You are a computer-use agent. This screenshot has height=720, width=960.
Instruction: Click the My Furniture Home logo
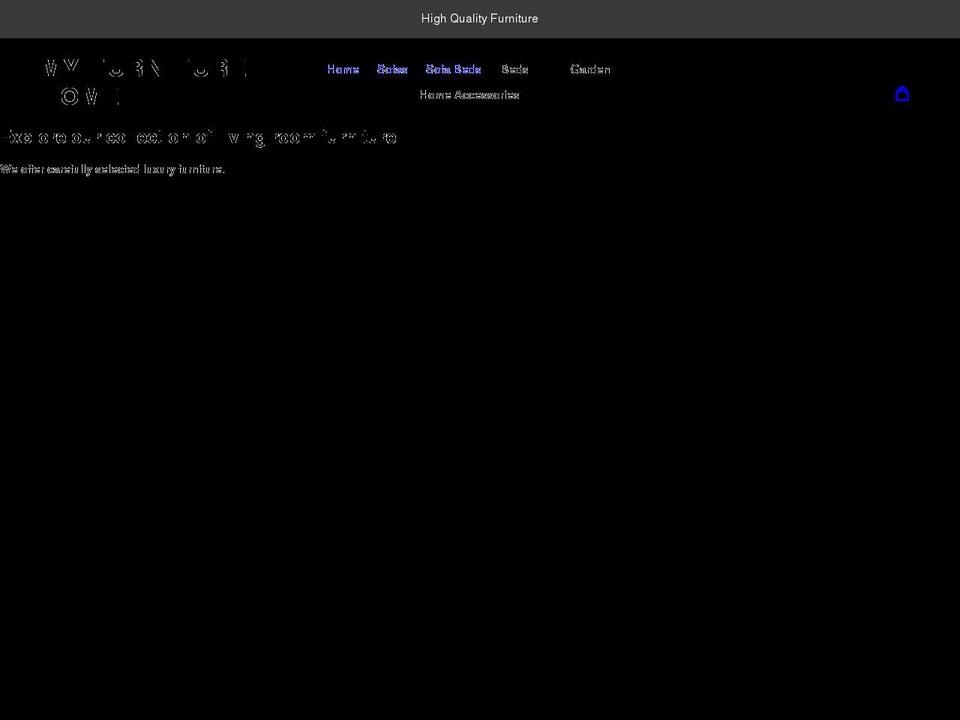point(145,82)
